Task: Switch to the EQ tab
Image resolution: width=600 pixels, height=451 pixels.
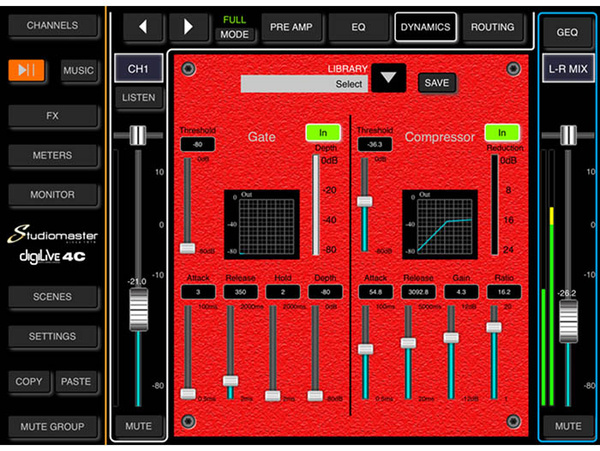Action: pyautogui.click(x=358, y=27)
